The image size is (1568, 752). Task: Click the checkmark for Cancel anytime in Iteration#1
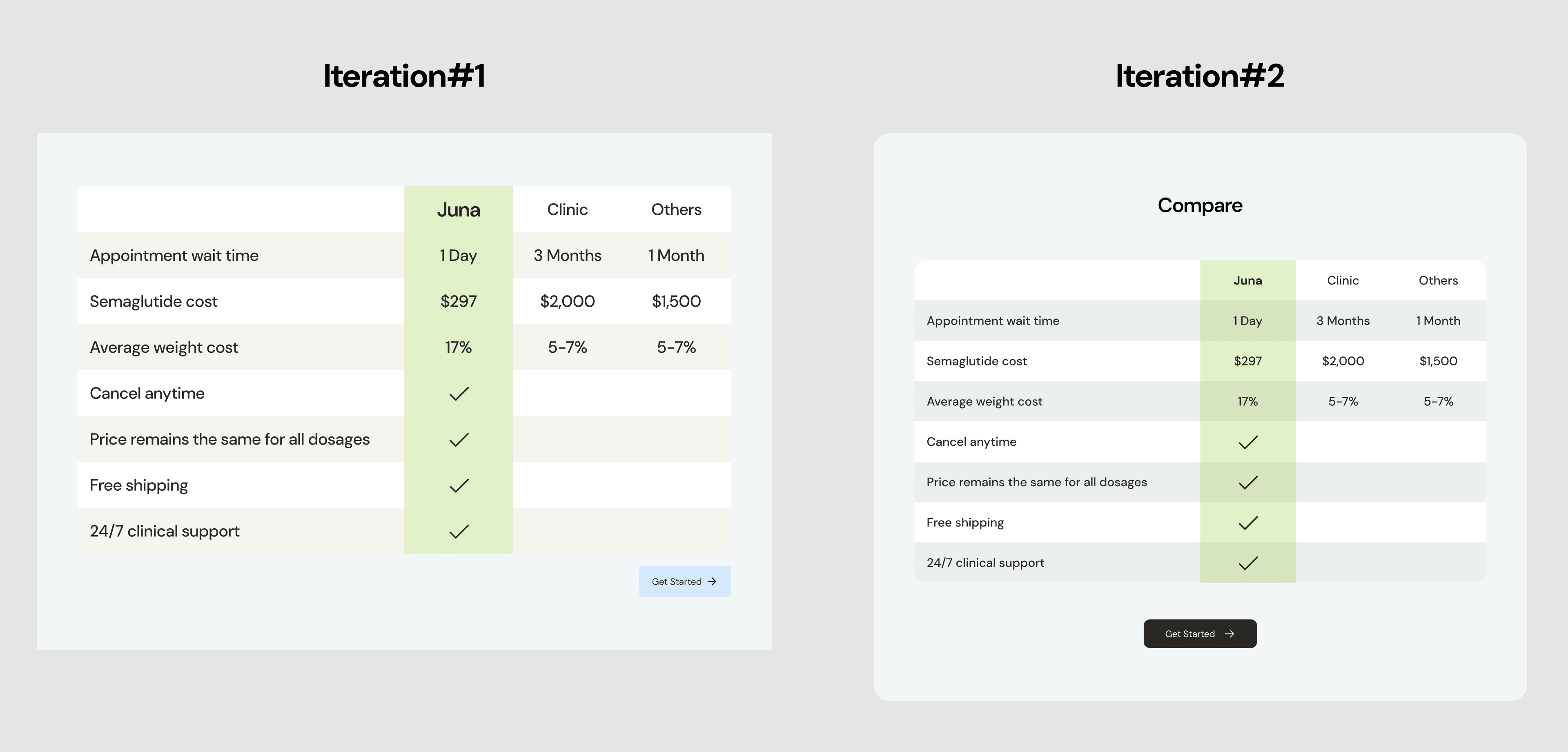(x=458, y=393)
